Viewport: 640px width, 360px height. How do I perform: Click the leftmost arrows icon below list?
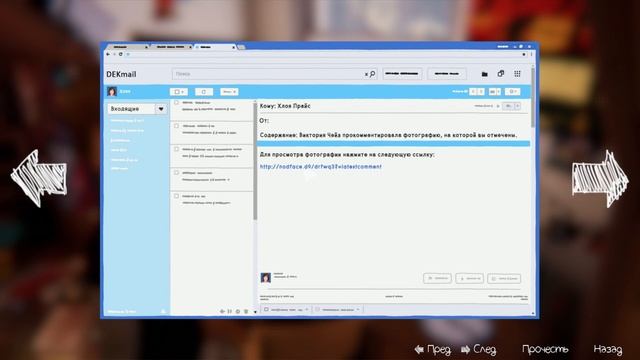[222, 311]
